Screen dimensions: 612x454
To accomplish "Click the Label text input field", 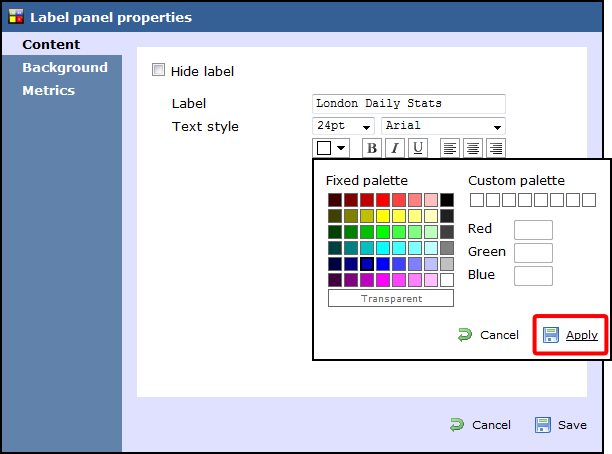I will click(408, 104).
